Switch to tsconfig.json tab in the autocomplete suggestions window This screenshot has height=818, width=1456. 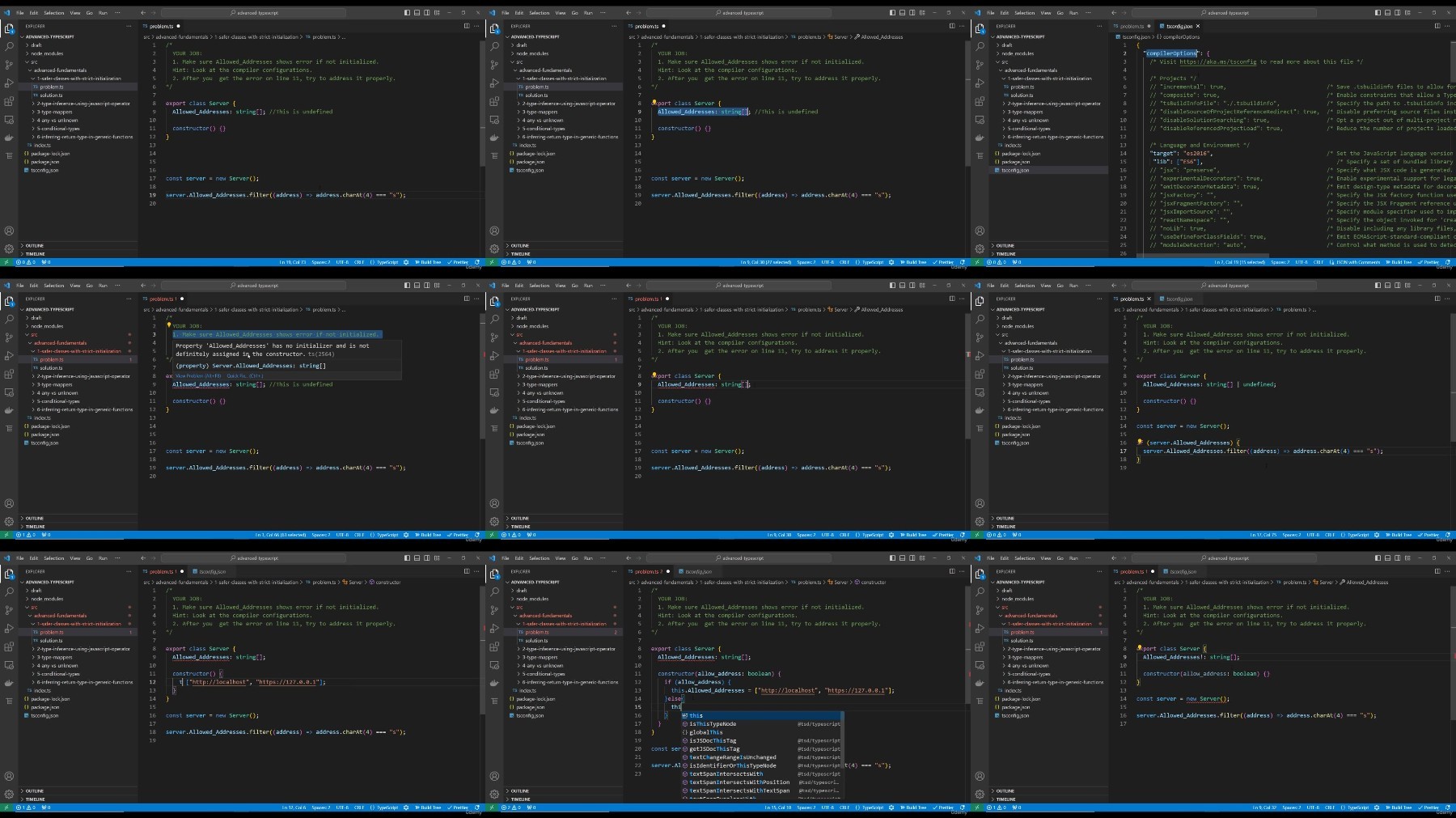tap(698, 571)
